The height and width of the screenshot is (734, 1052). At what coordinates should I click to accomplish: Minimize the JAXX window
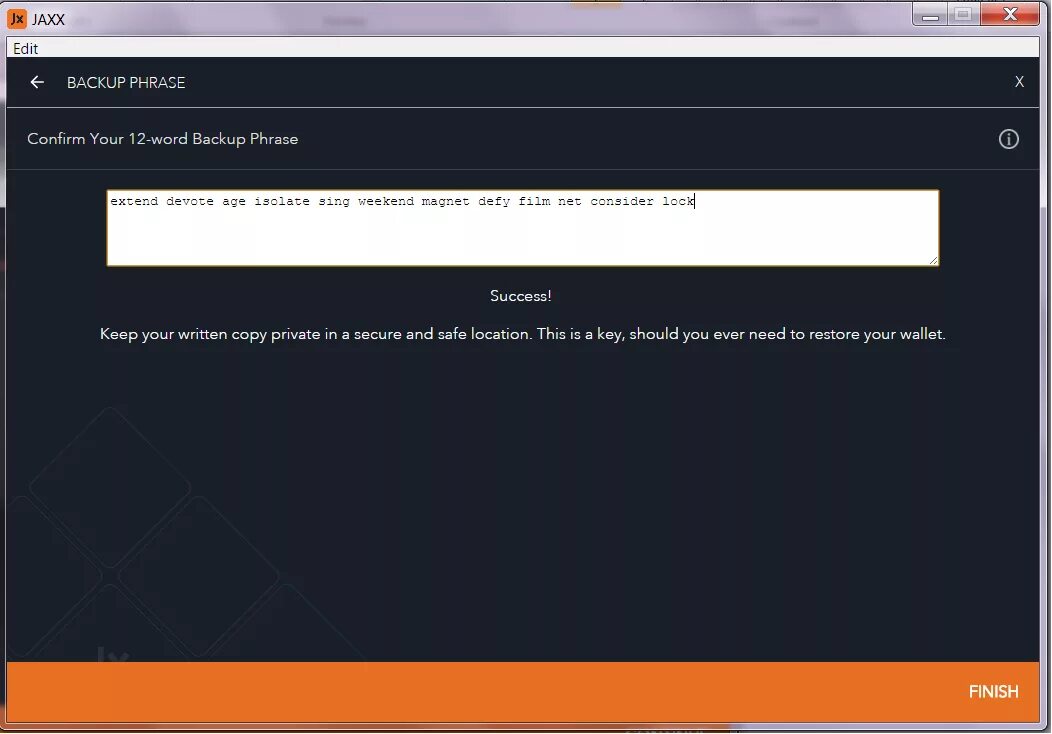click(x=930, y=15)
